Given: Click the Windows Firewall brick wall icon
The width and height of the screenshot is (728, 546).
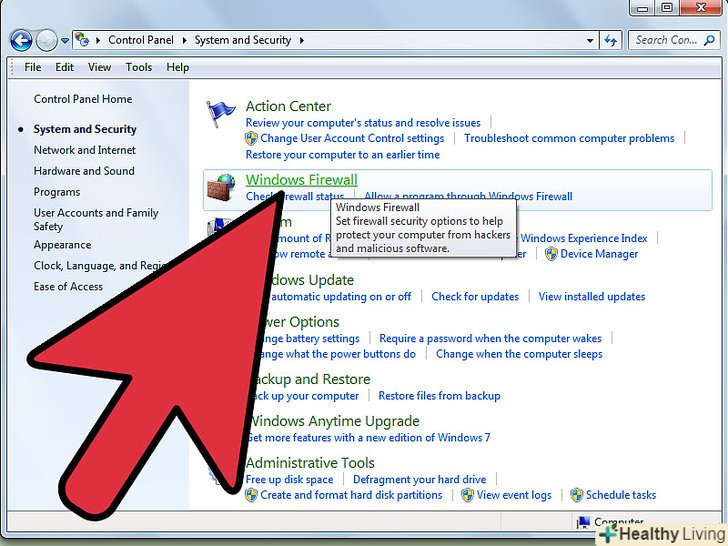Looking at the screenshot, I should [221, 187].
